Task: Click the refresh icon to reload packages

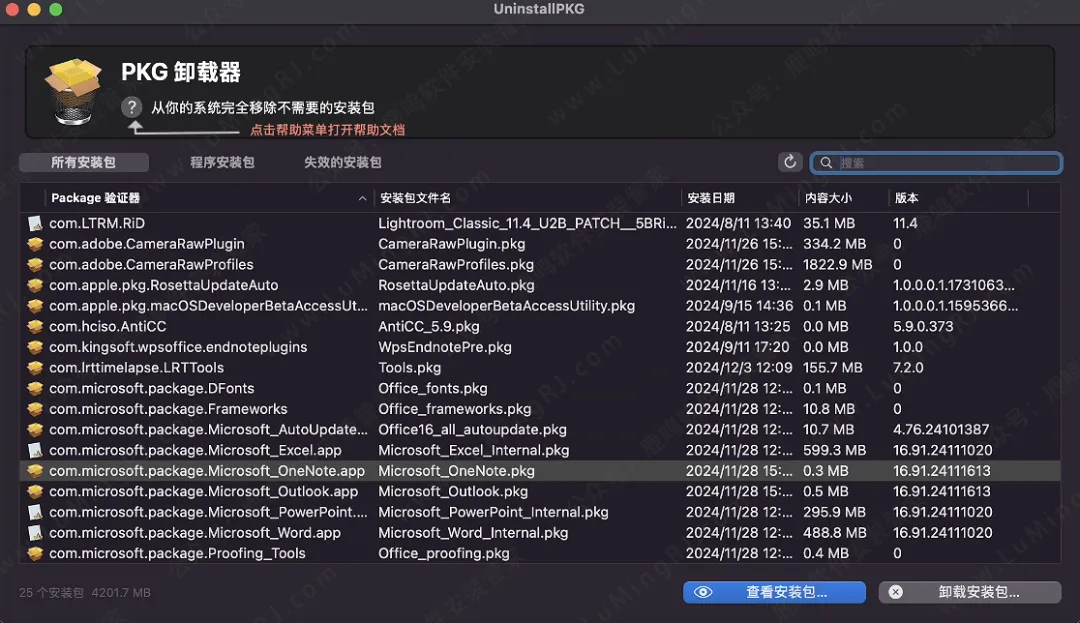Action: [x=789, y=161]
